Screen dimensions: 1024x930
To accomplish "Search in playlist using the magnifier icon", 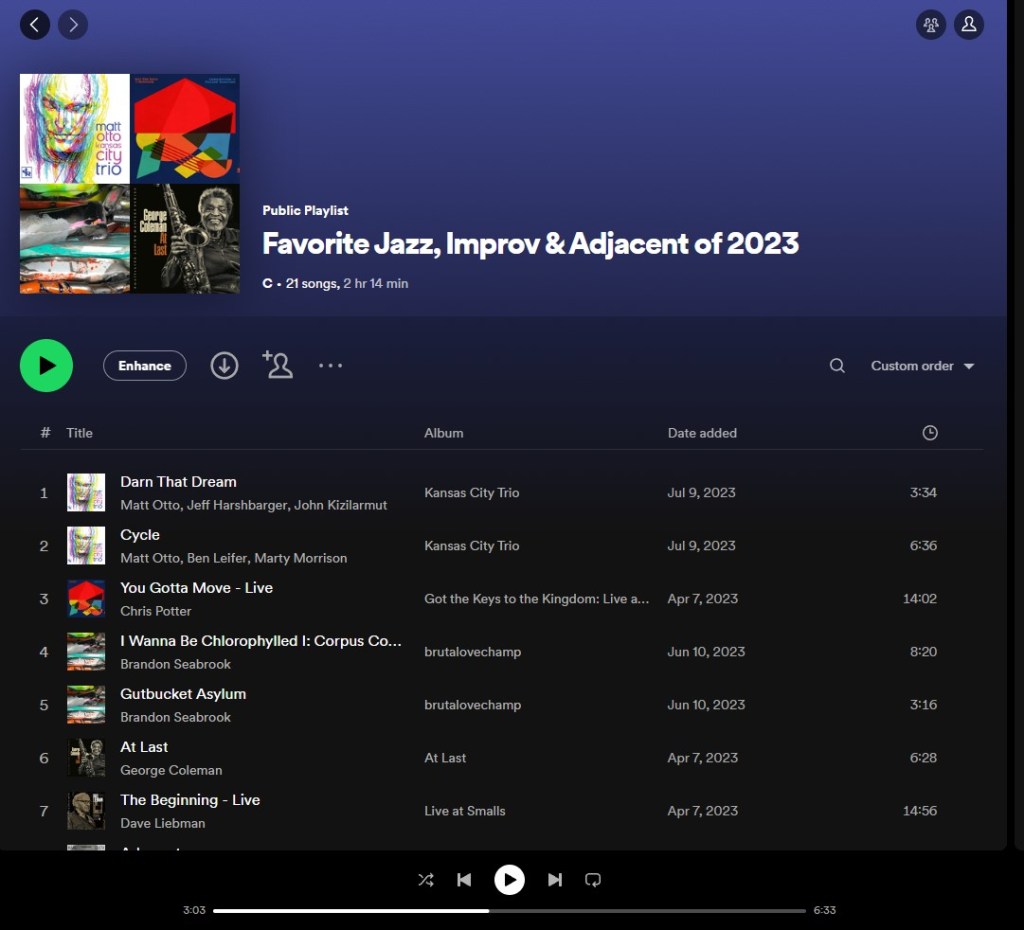I will [x=837, y=366].
